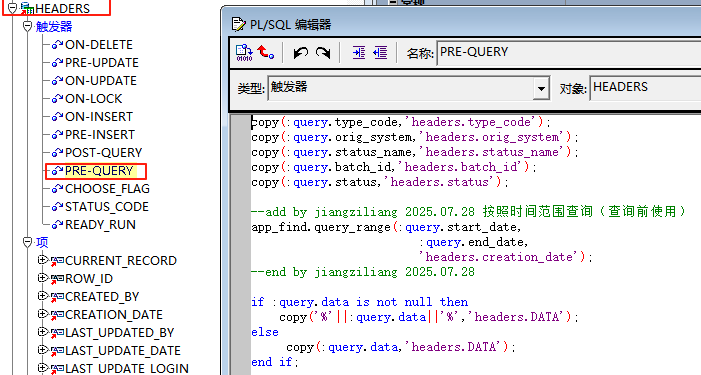Select the LAST_UPDATE_LOGIN item label

[x=127, y=368]
